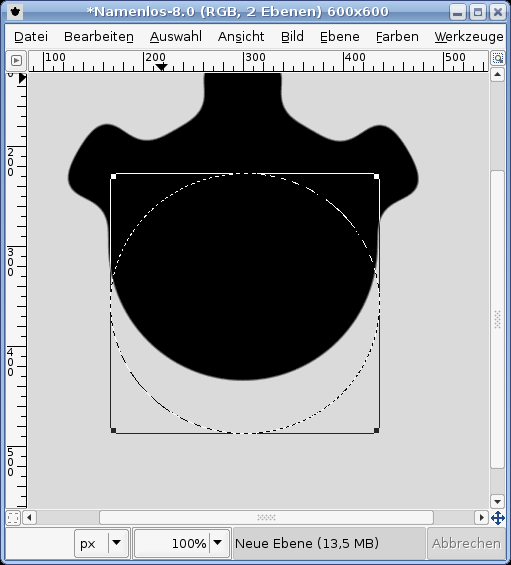Expand the 100% zoom dropdown
The width and height of the screenshot is (511, 565).
point(218,543)
